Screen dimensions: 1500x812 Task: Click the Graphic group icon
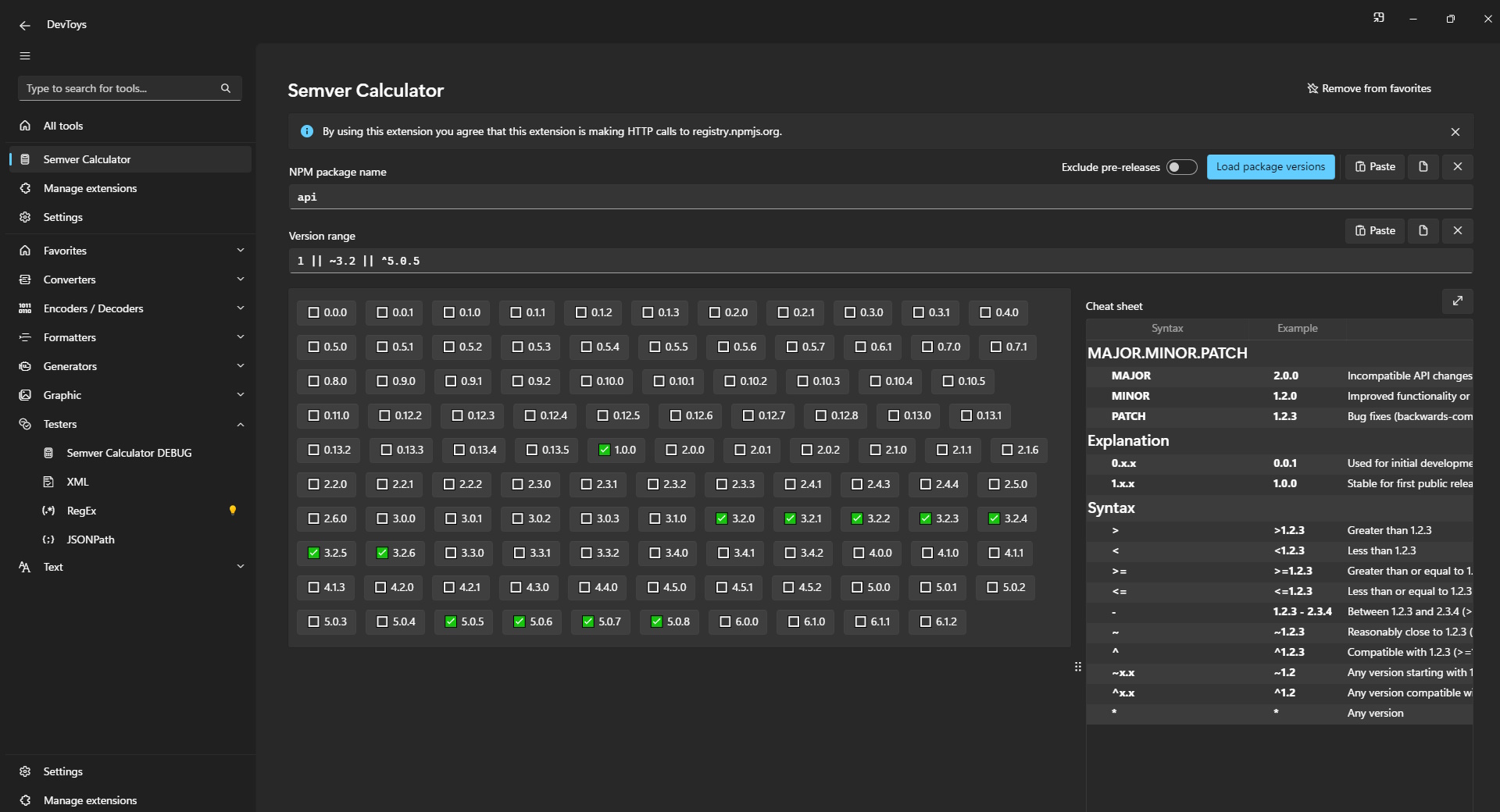coord(25,395)
